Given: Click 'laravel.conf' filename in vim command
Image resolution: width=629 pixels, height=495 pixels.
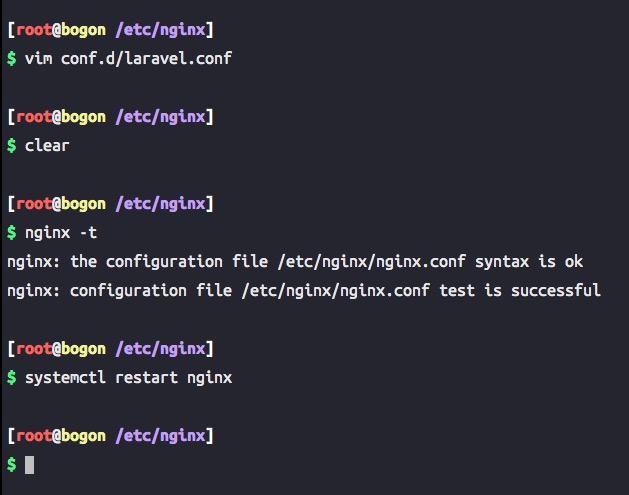Looking at the screenshot, I should [178, 59].
